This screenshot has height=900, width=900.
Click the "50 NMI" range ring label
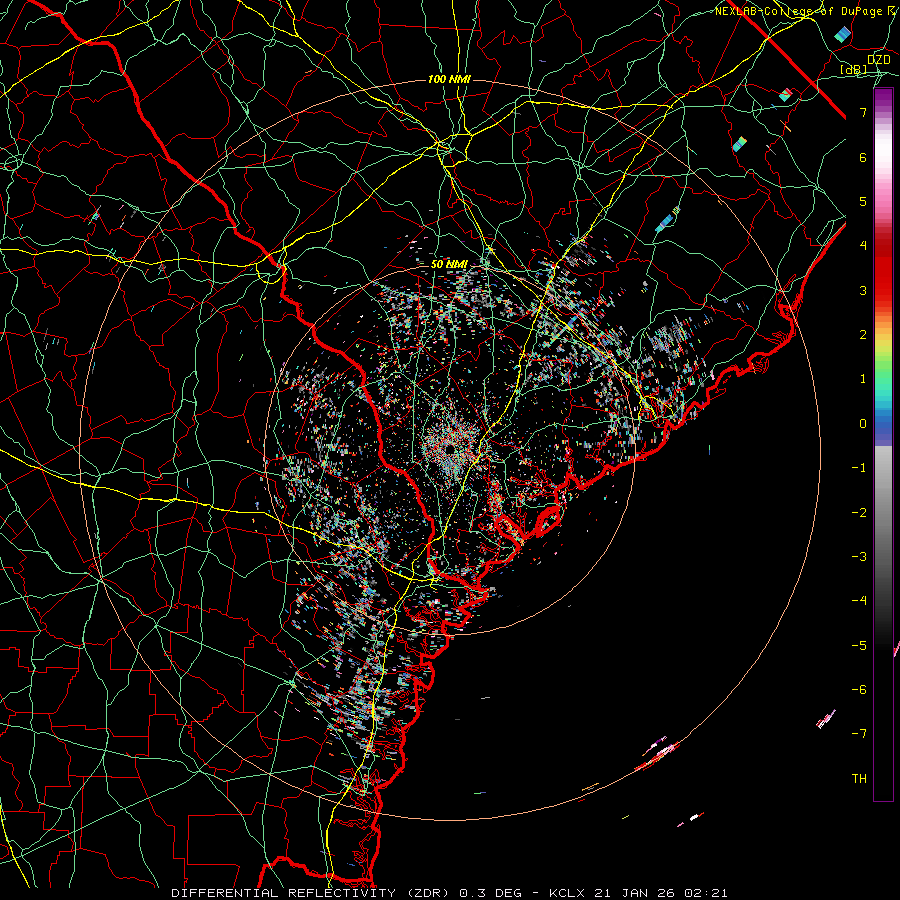[449, 264]
